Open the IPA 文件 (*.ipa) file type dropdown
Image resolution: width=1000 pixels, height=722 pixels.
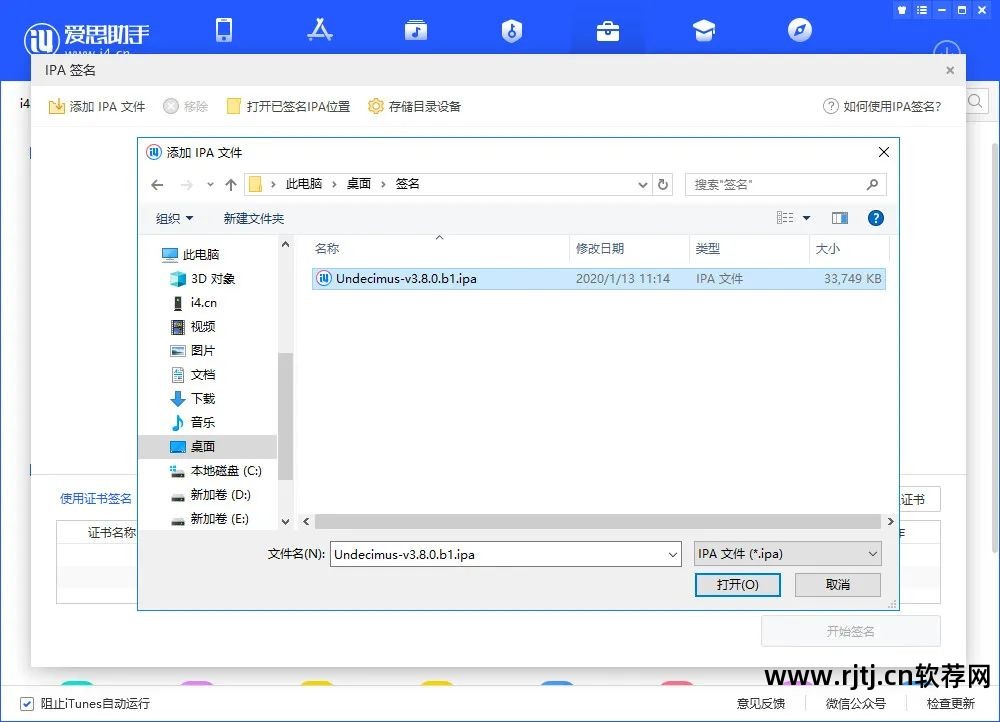(x=787, y=553)
